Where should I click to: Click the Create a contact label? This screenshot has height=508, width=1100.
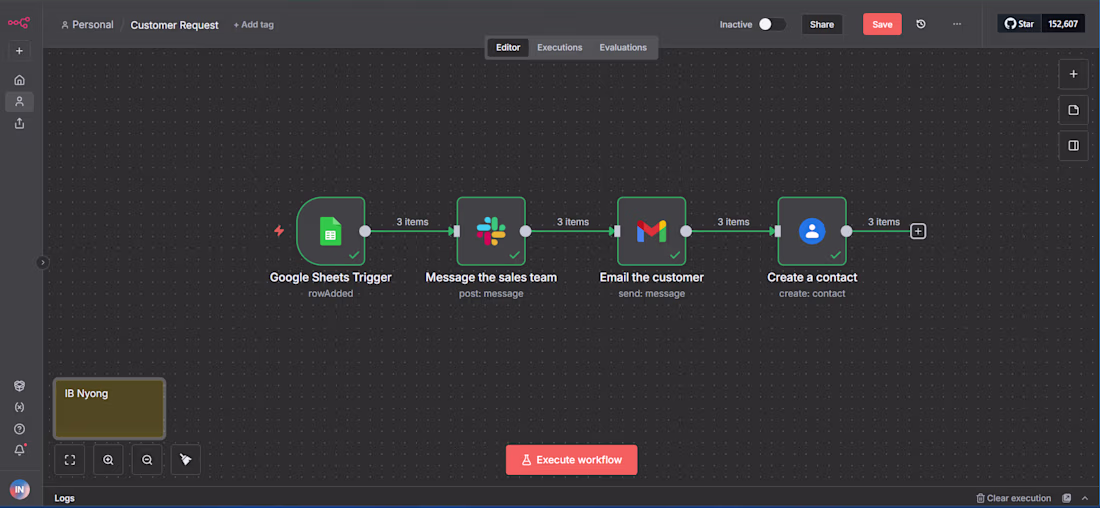click(x=812, y=277)
